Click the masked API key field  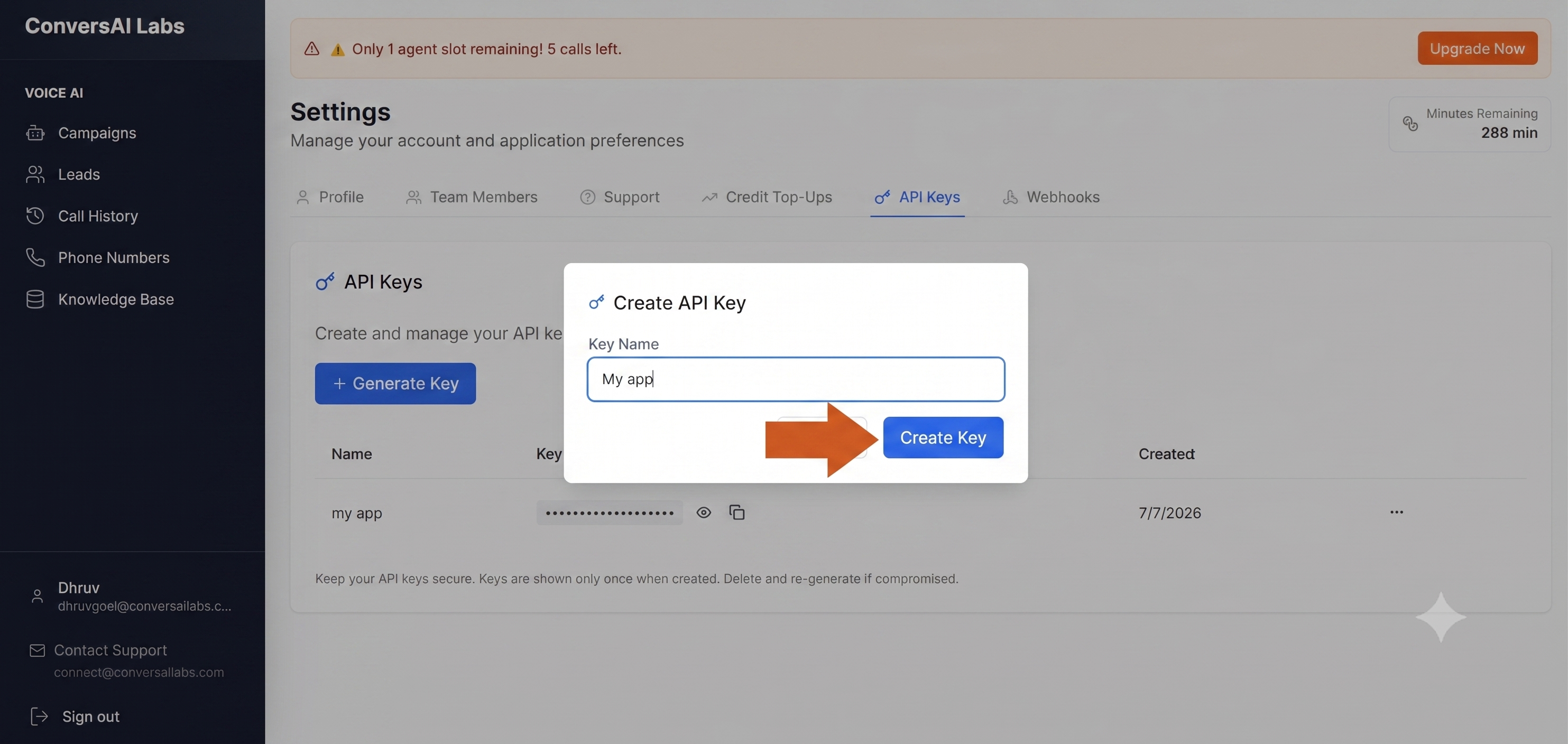610,512
